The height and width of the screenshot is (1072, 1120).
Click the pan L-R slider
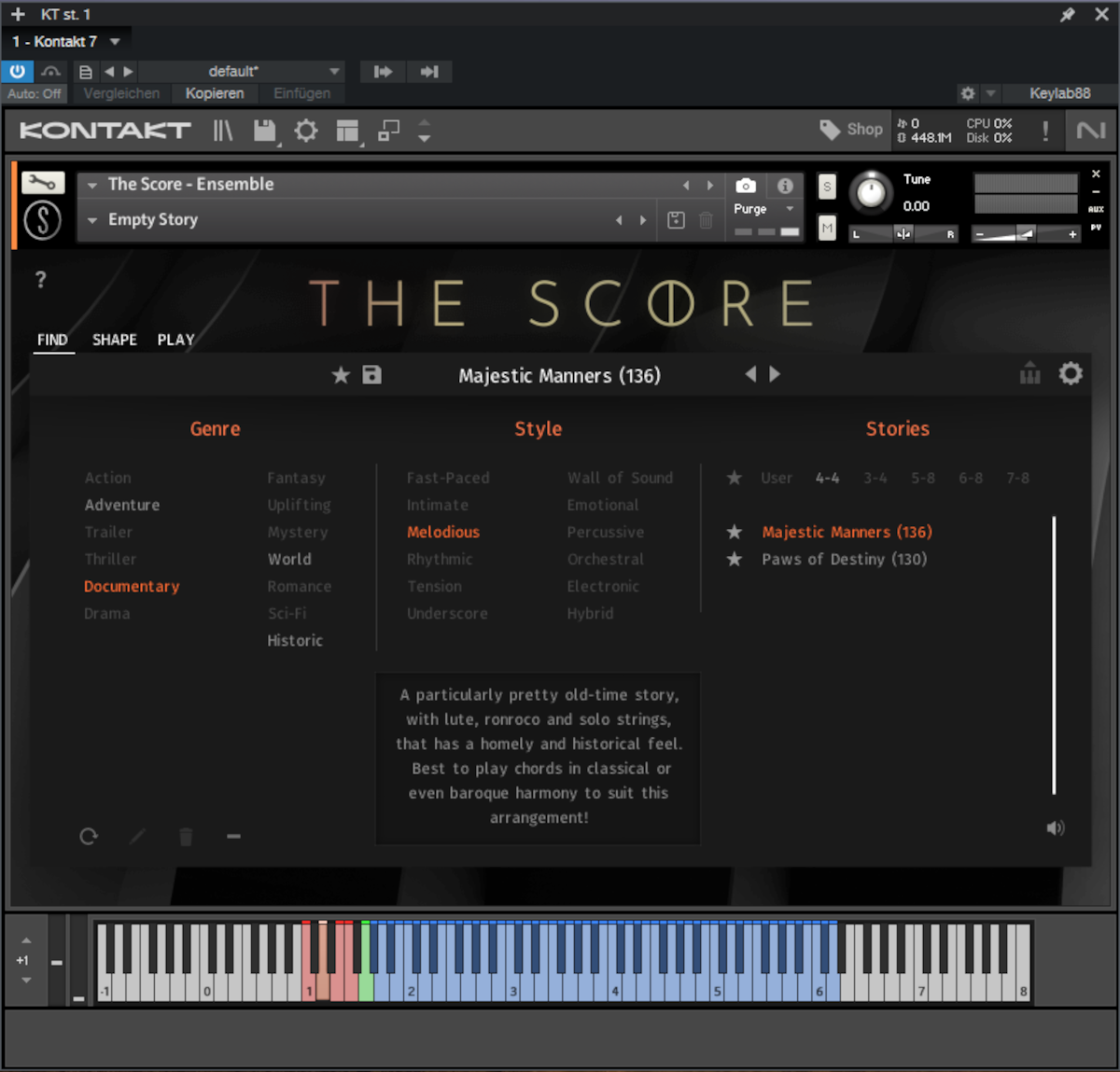coord(903,234)
